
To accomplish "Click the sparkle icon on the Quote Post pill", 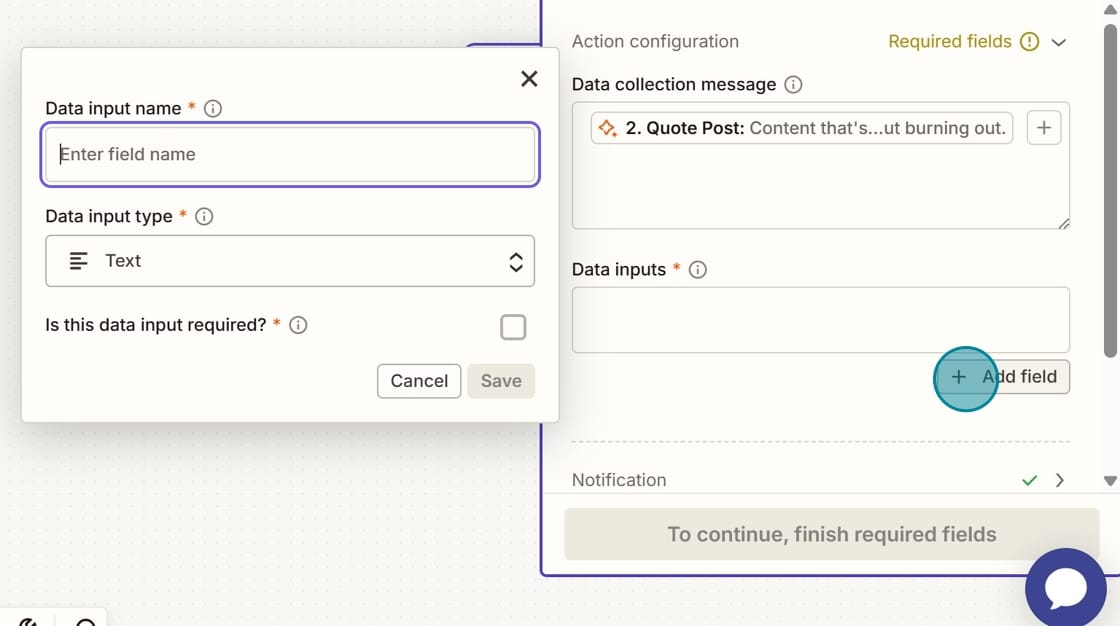I will (x=606, y=128).
